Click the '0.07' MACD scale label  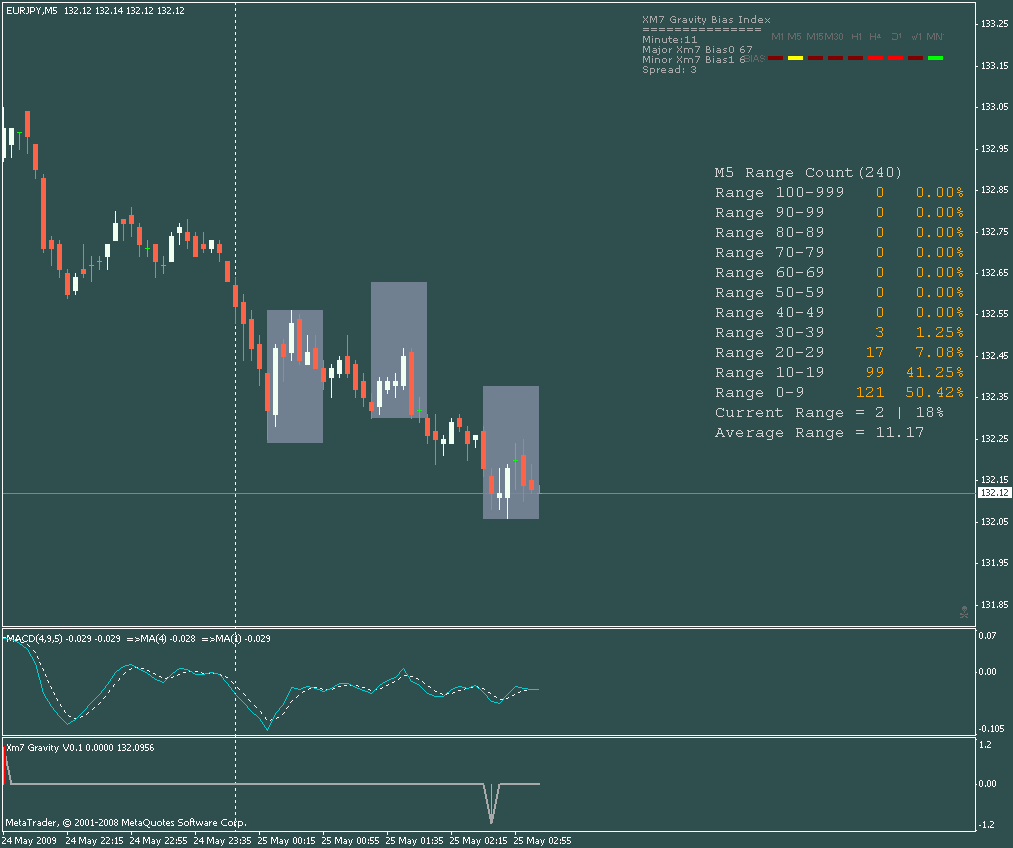tap(988, 636)
